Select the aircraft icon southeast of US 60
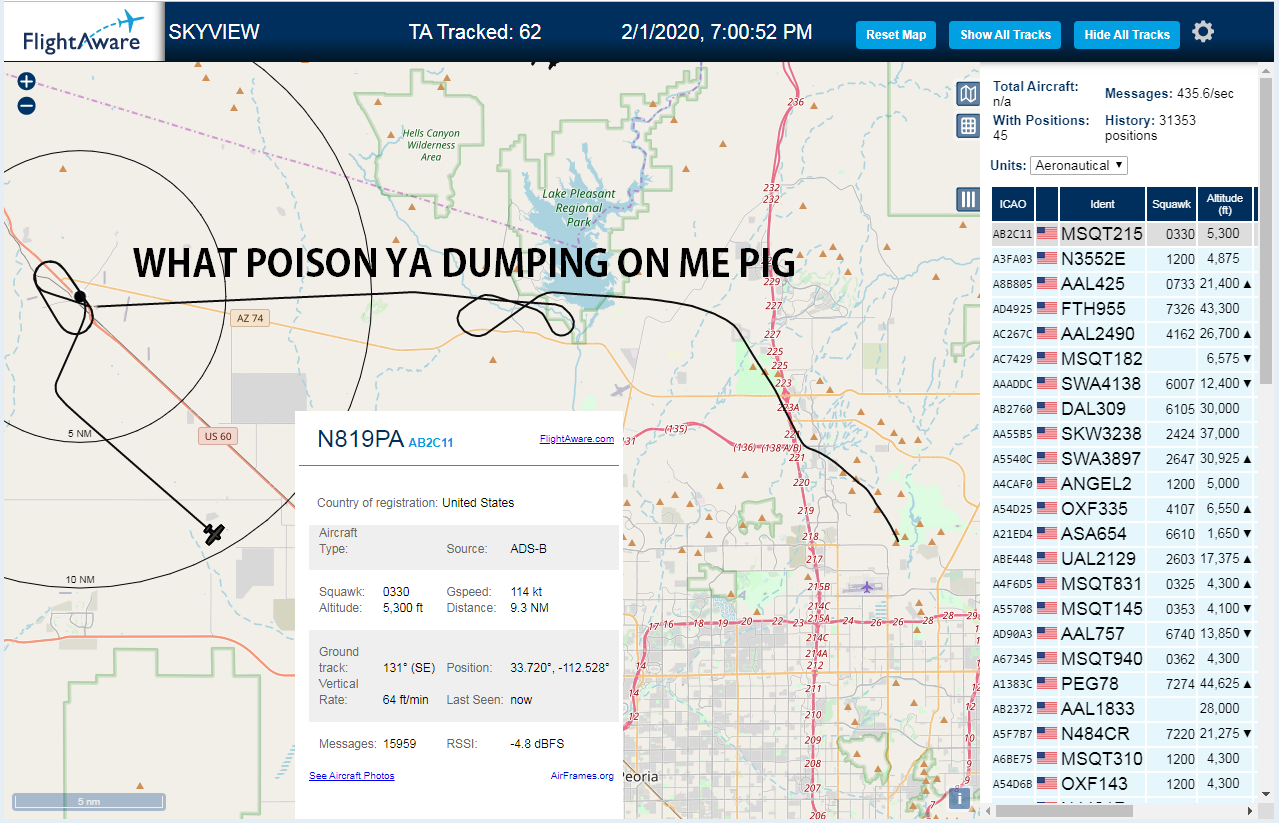This screenshot has height=823, width=1279. coord(214,533)
